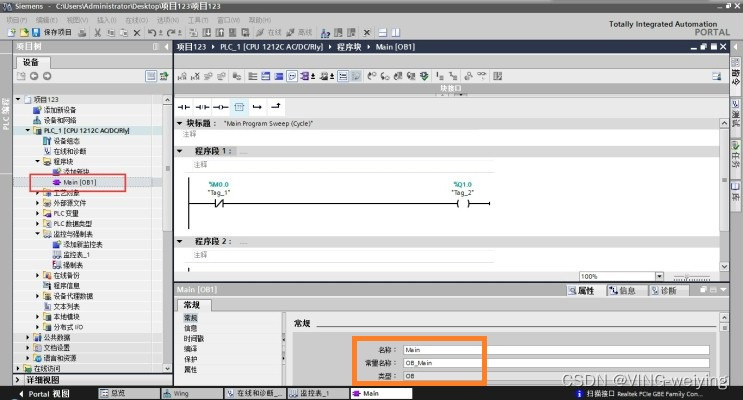Viewport: 743px width, 400px height.
Task: Select 时间戳 in properties navigation
Action: pos(193,338)
